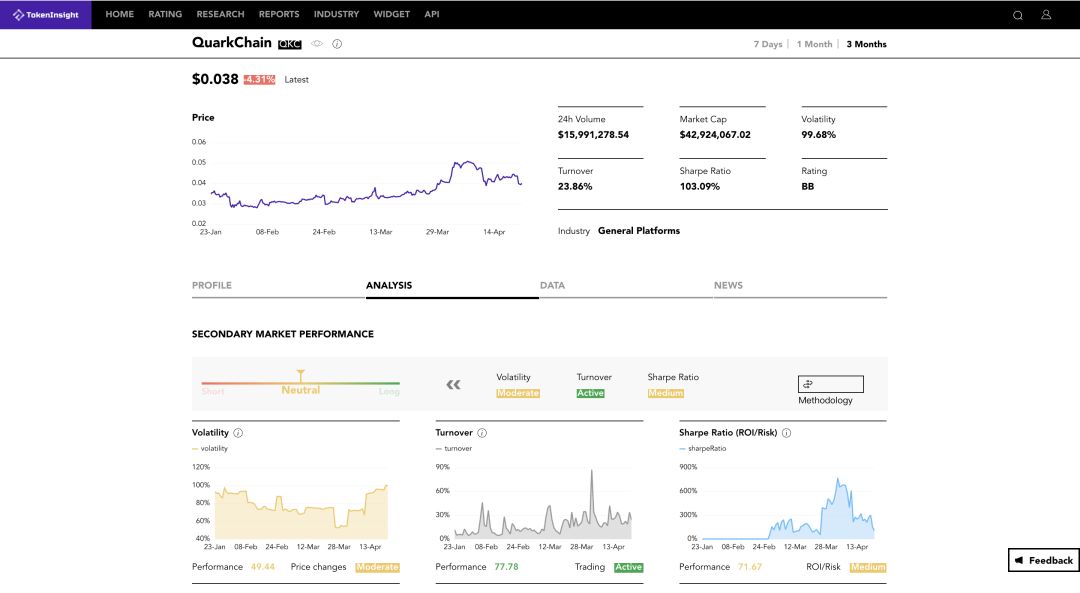The image size is (1080, 593).
Task: Click the Sharpe Ratio info icon
Action: pos(787,433)
